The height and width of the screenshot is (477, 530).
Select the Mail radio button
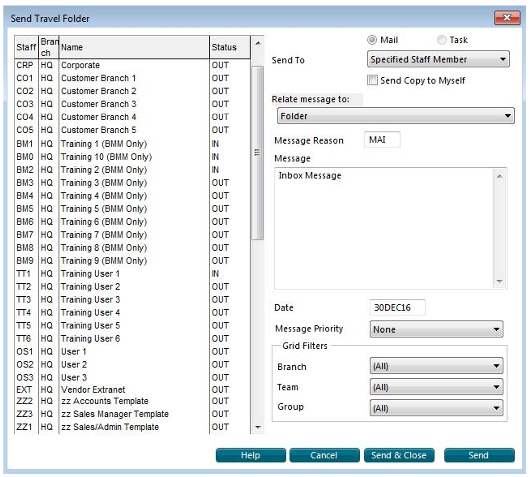[372, 40]
